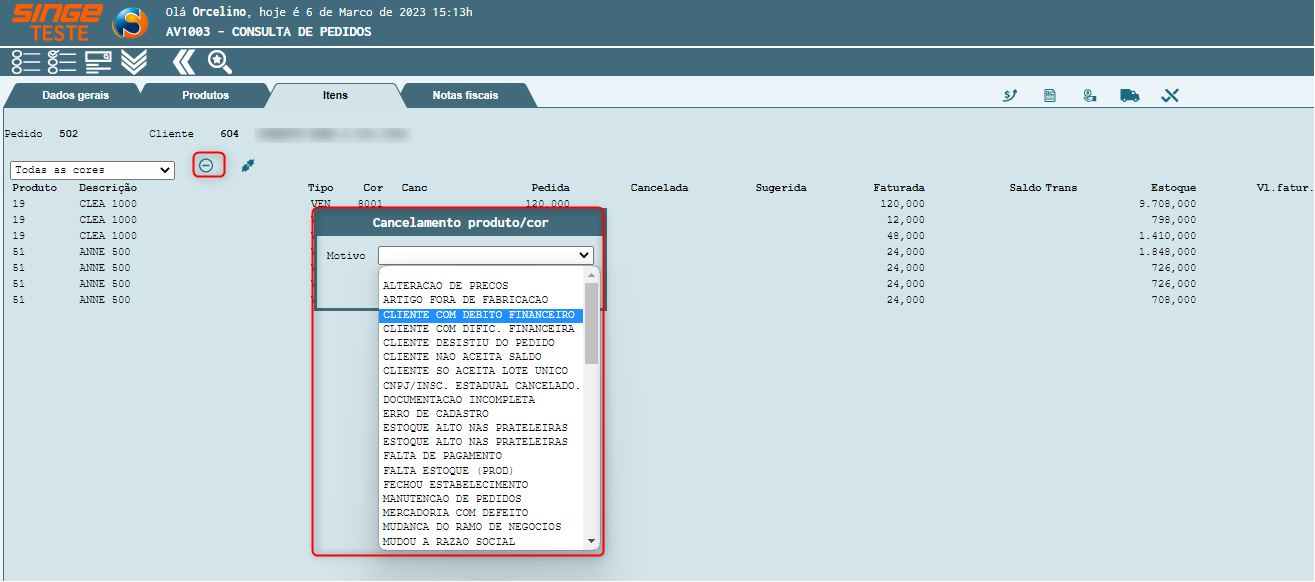1315x582 pixels.
Task: Click the Produto column header
Action: tap(34, 188)
